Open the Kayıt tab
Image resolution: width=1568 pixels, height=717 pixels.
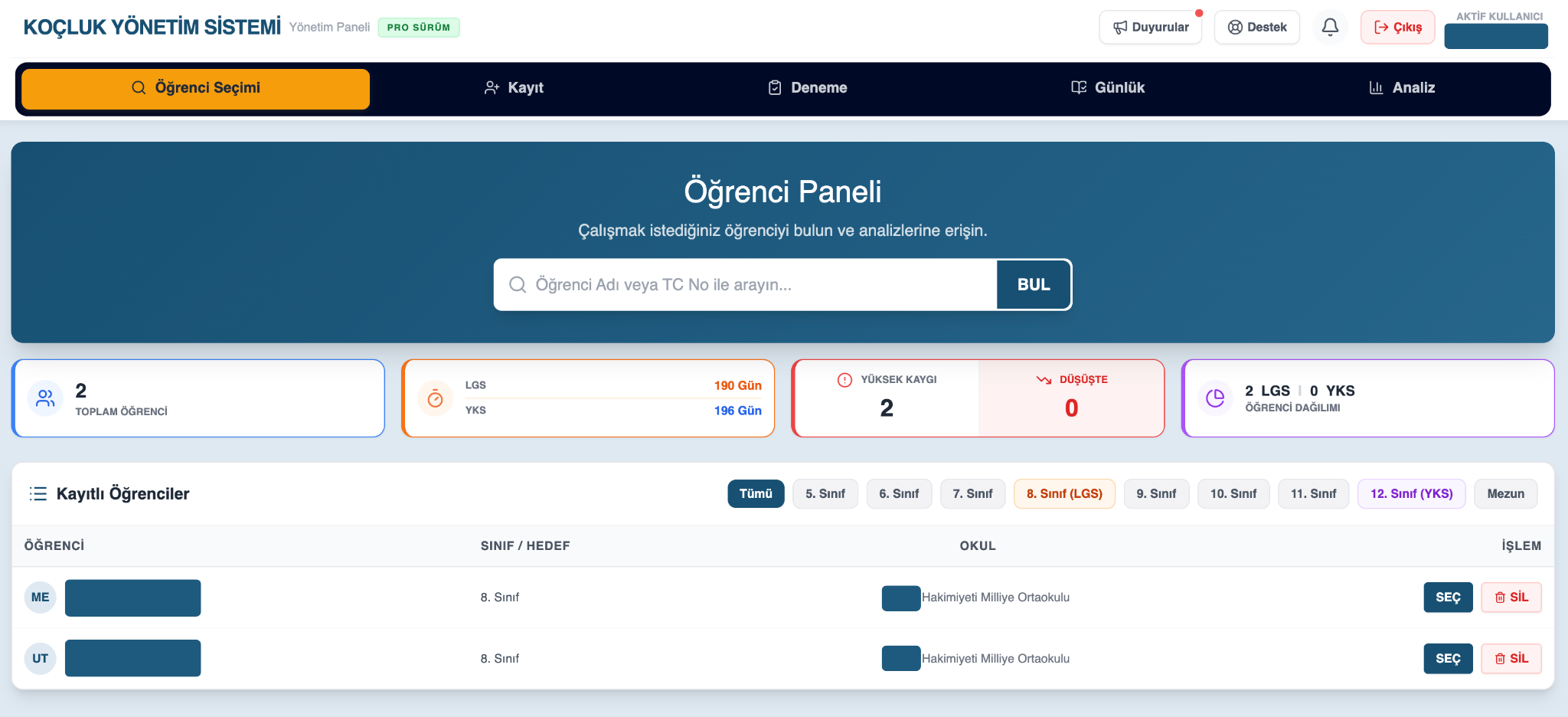(x=514, y=88)
